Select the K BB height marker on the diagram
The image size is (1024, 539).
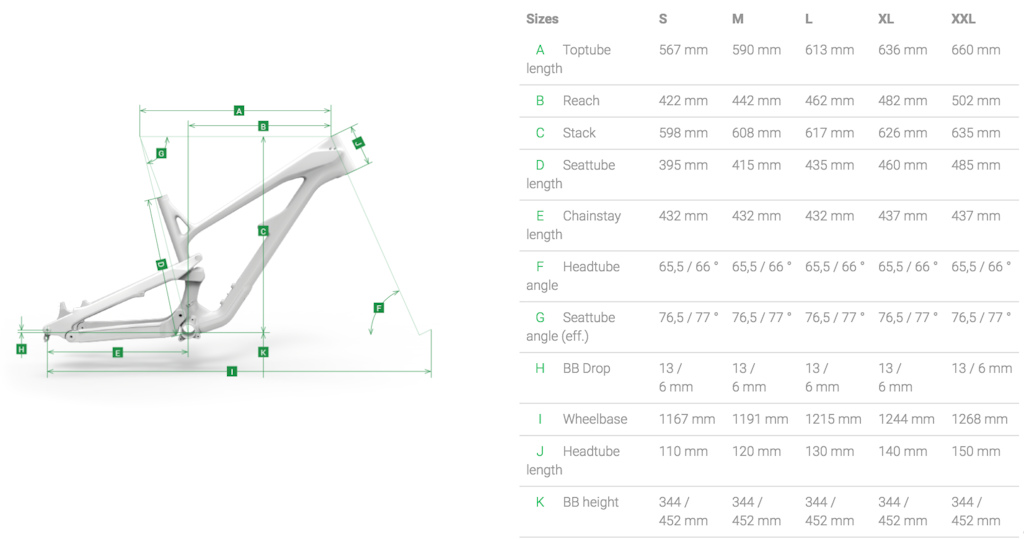pos(263,352)
